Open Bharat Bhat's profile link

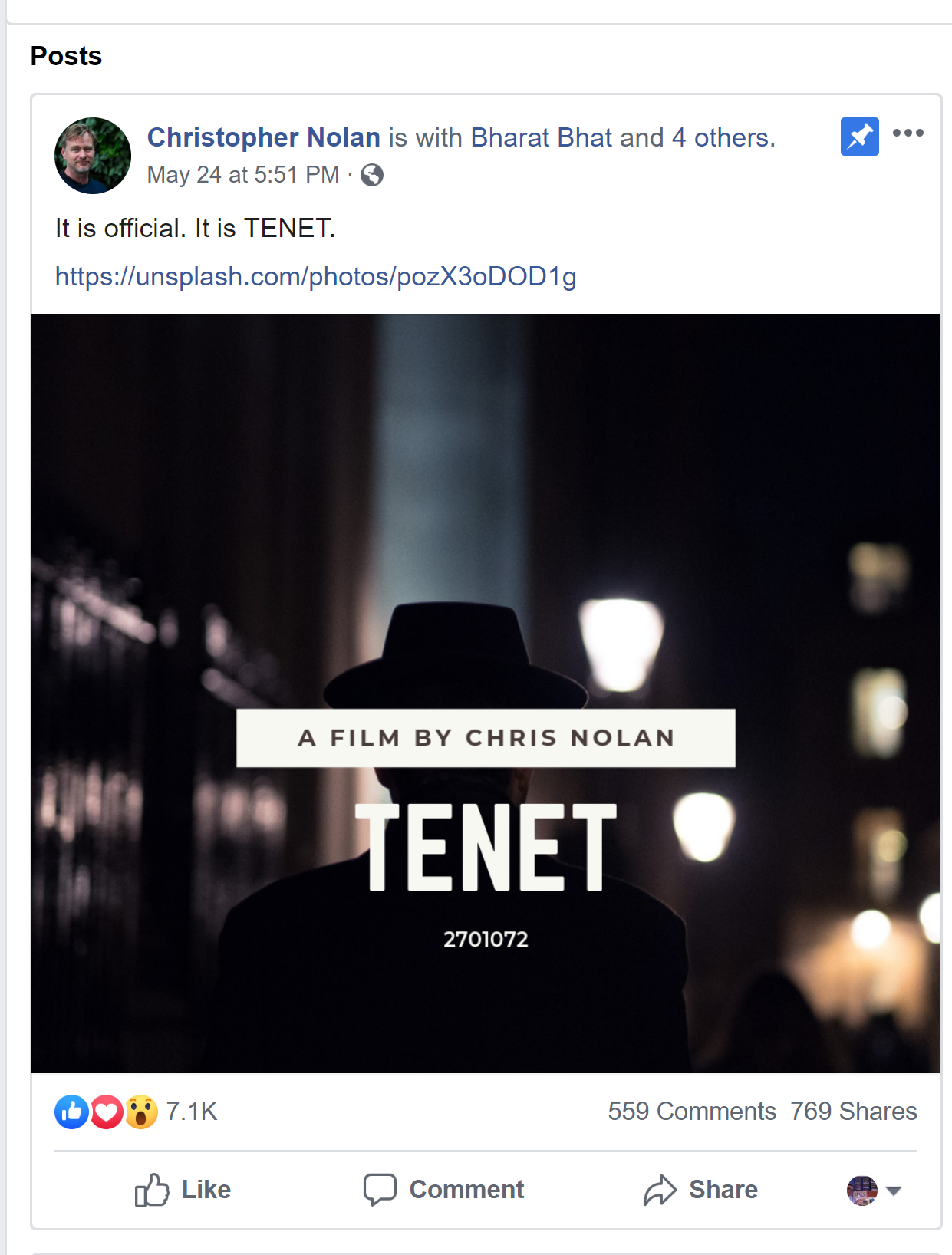(541, 137)
